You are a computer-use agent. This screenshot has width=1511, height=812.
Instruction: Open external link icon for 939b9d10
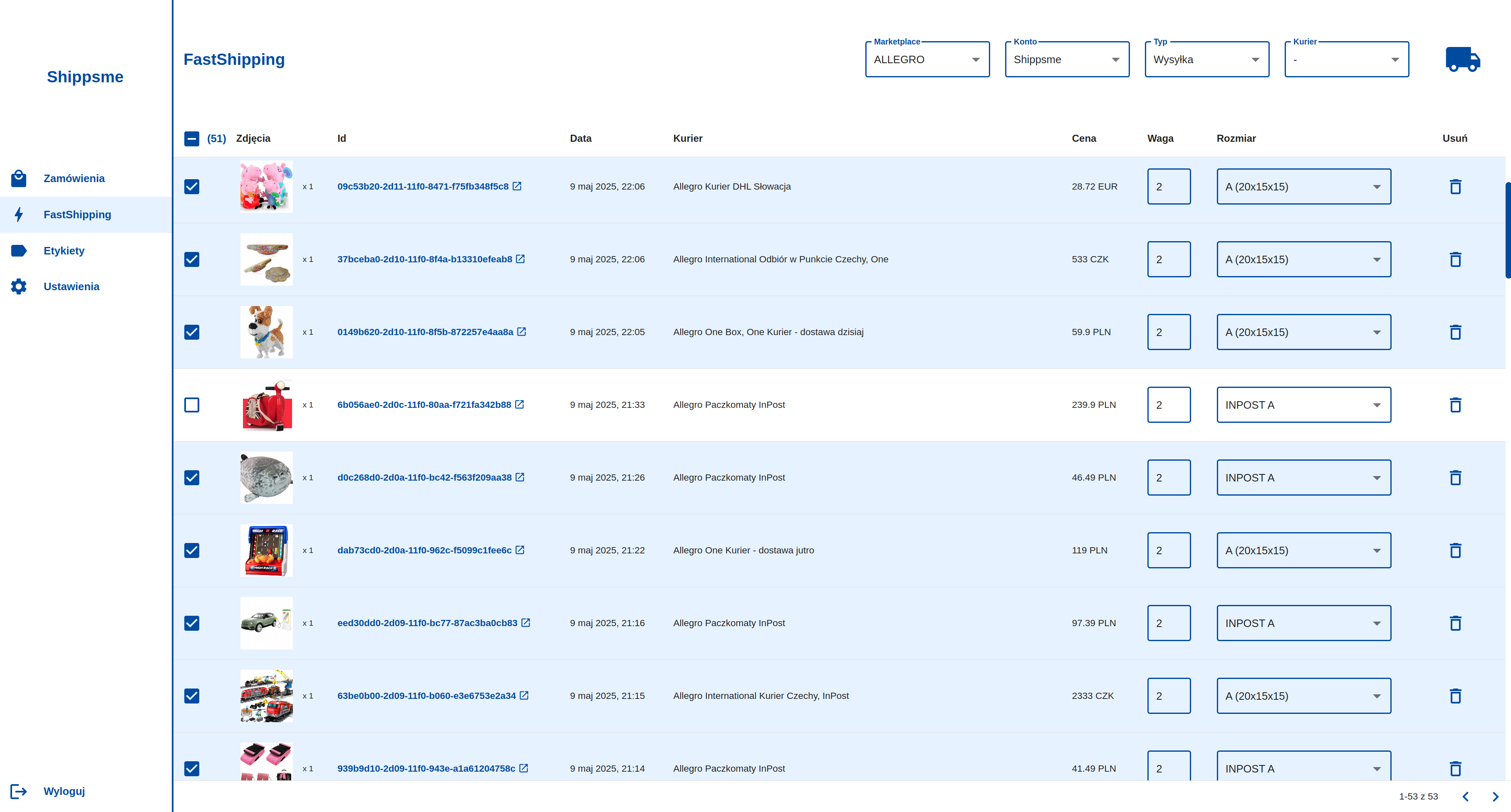[x=524, y=768]
